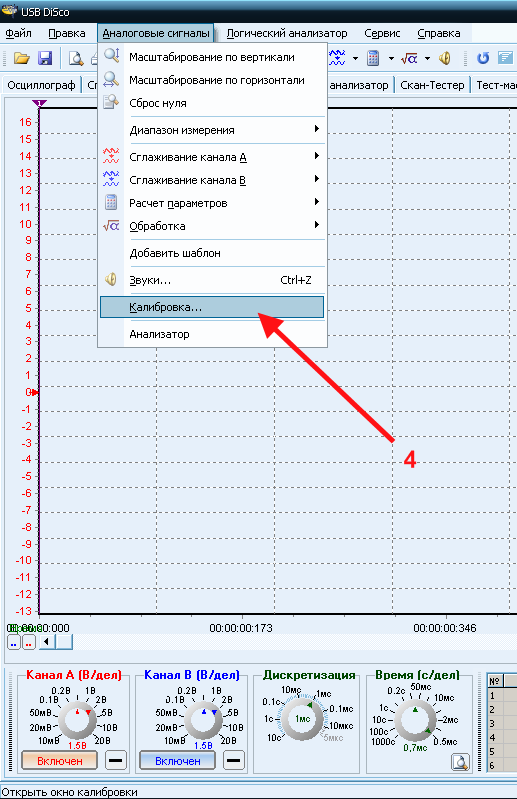Screen dimensions: 517x799
Task: Toggle Канал B Включен button
Action: tap(177, 761)
